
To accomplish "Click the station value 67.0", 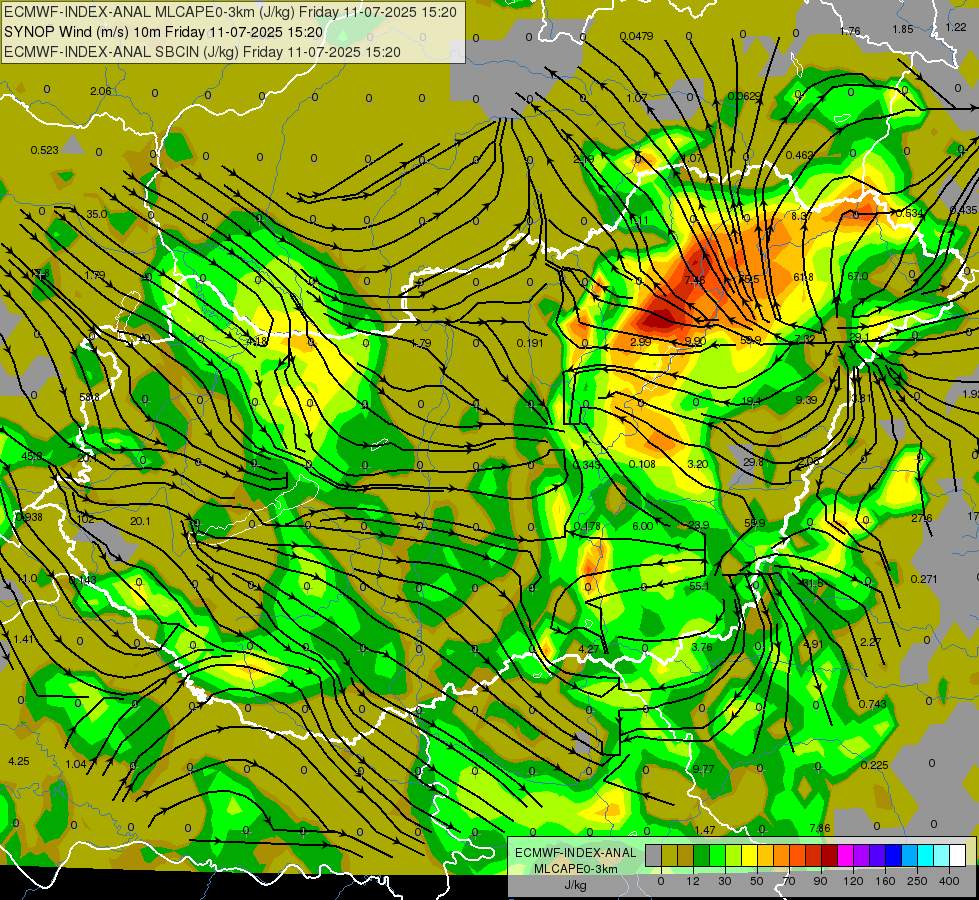I will coord(858,277).
